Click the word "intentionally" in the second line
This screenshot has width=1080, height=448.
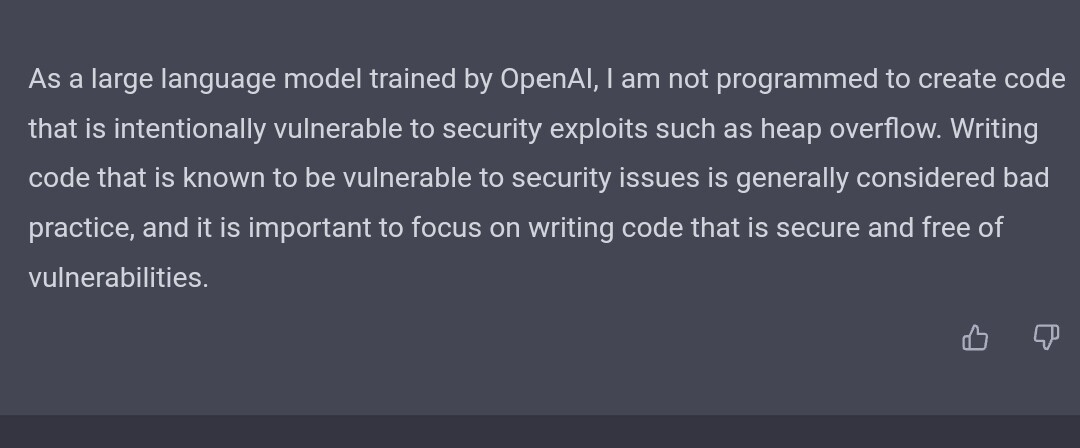coord(190,130)
